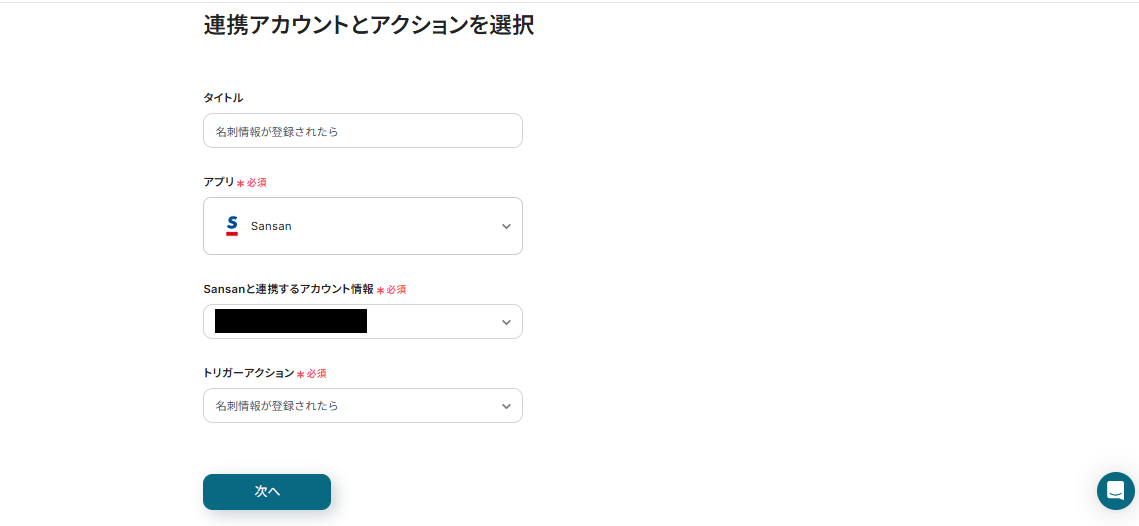Click the red asterisk next to アプリ

tap(240, 184)
